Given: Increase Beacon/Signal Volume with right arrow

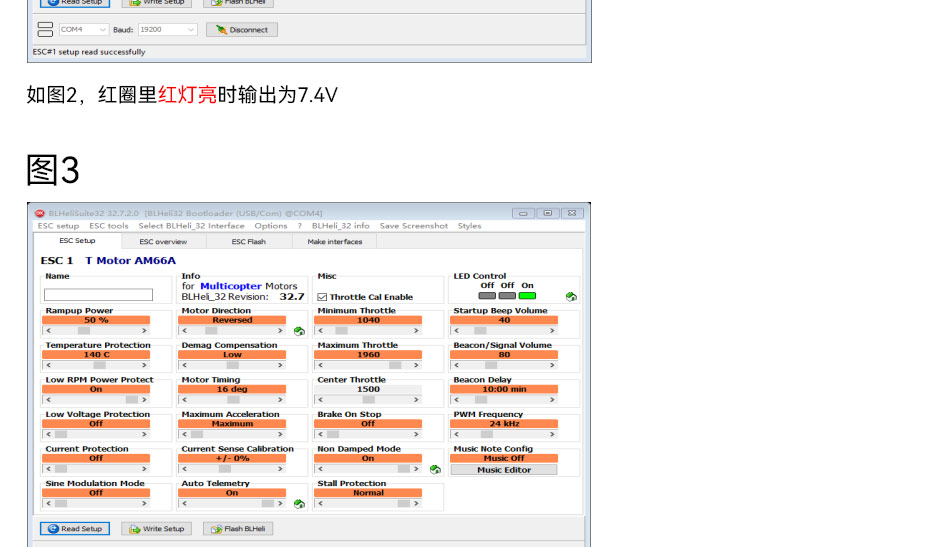Looking at the screenshot, I should coord(552,365).
